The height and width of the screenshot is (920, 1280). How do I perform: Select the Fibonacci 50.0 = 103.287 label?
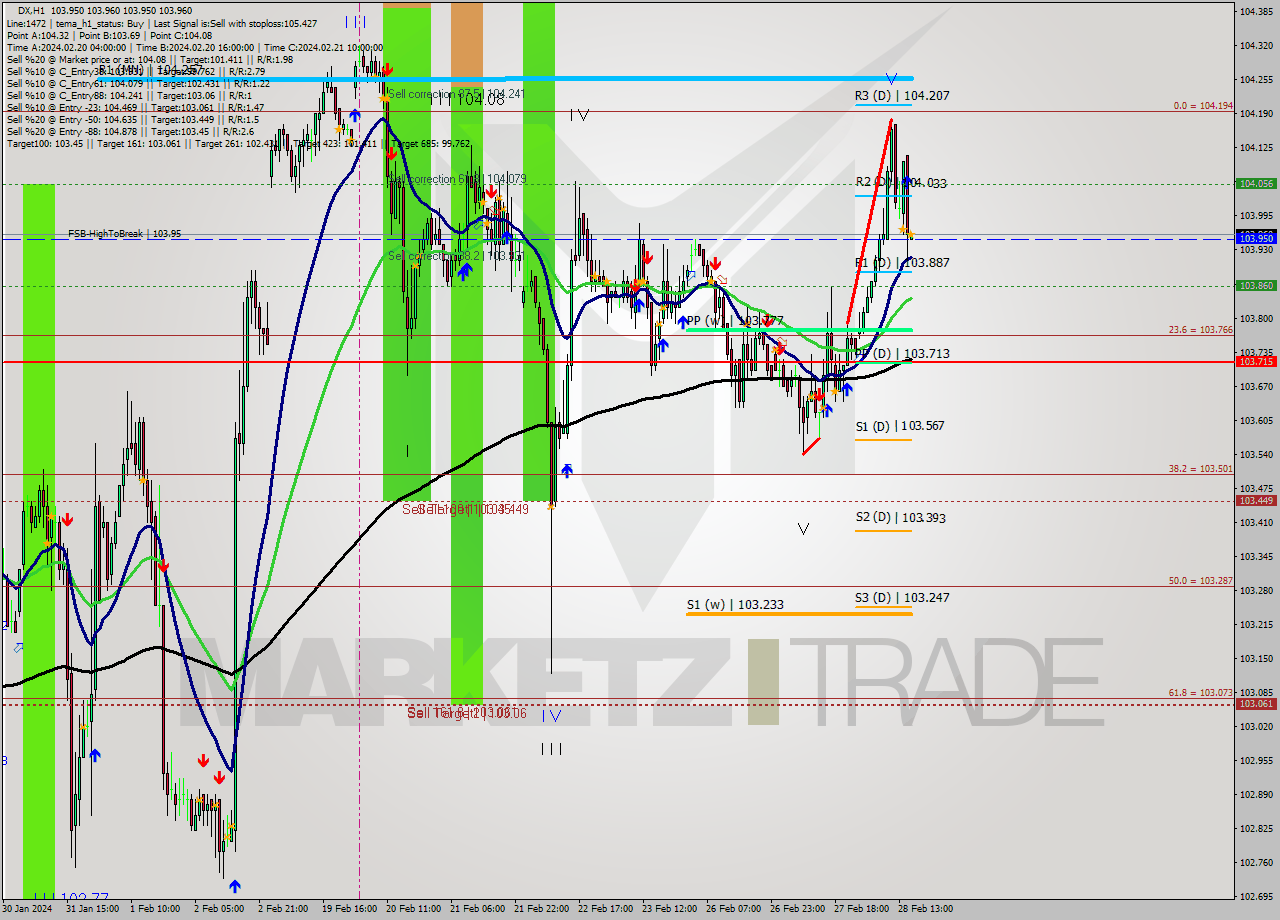(x=1201, y=580)
